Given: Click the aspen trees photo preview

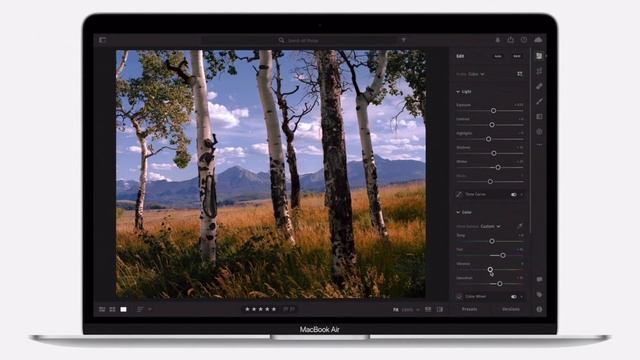Looking at the screenshot, I should [271, 174].
